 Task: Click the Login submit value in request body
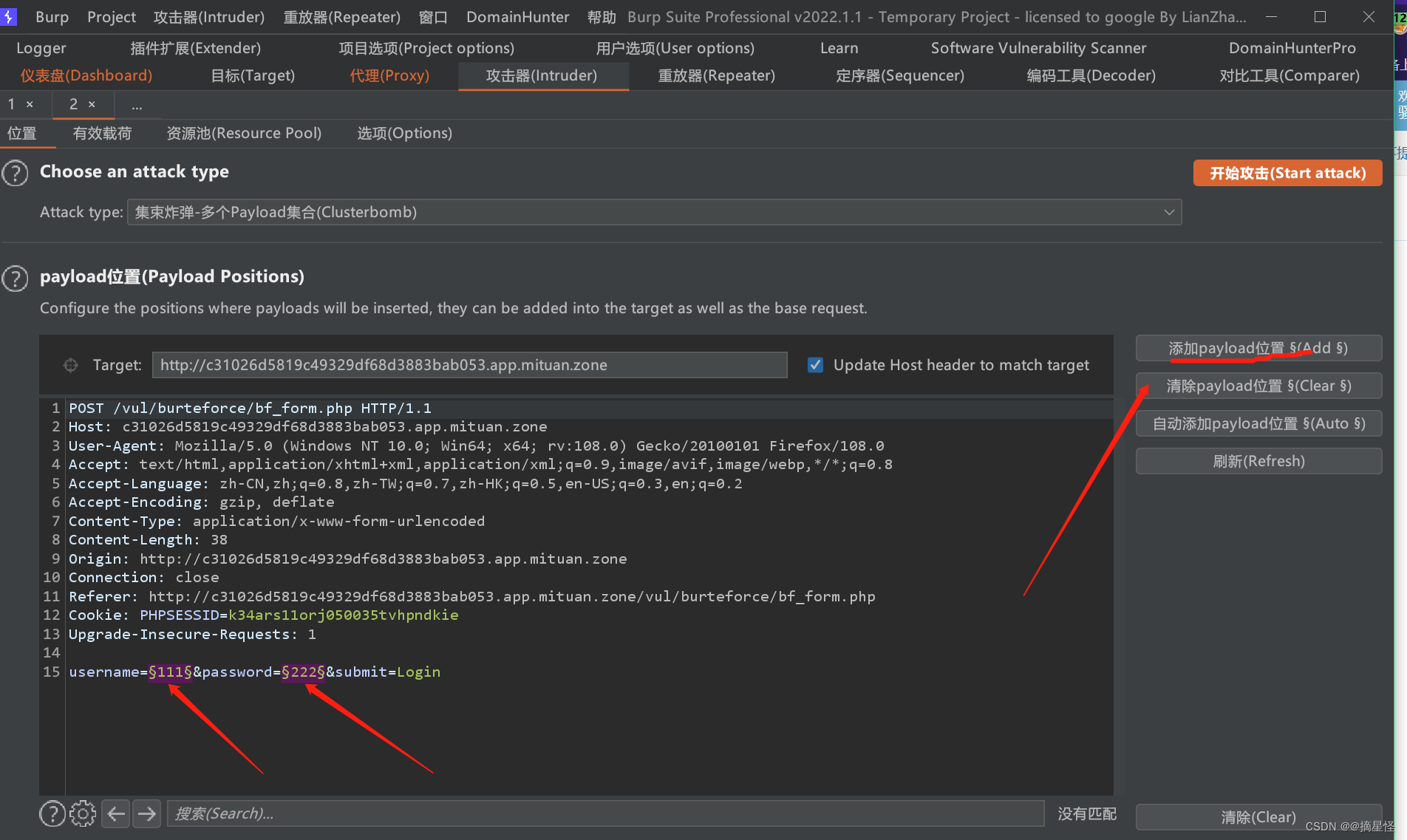click(419, 672)
